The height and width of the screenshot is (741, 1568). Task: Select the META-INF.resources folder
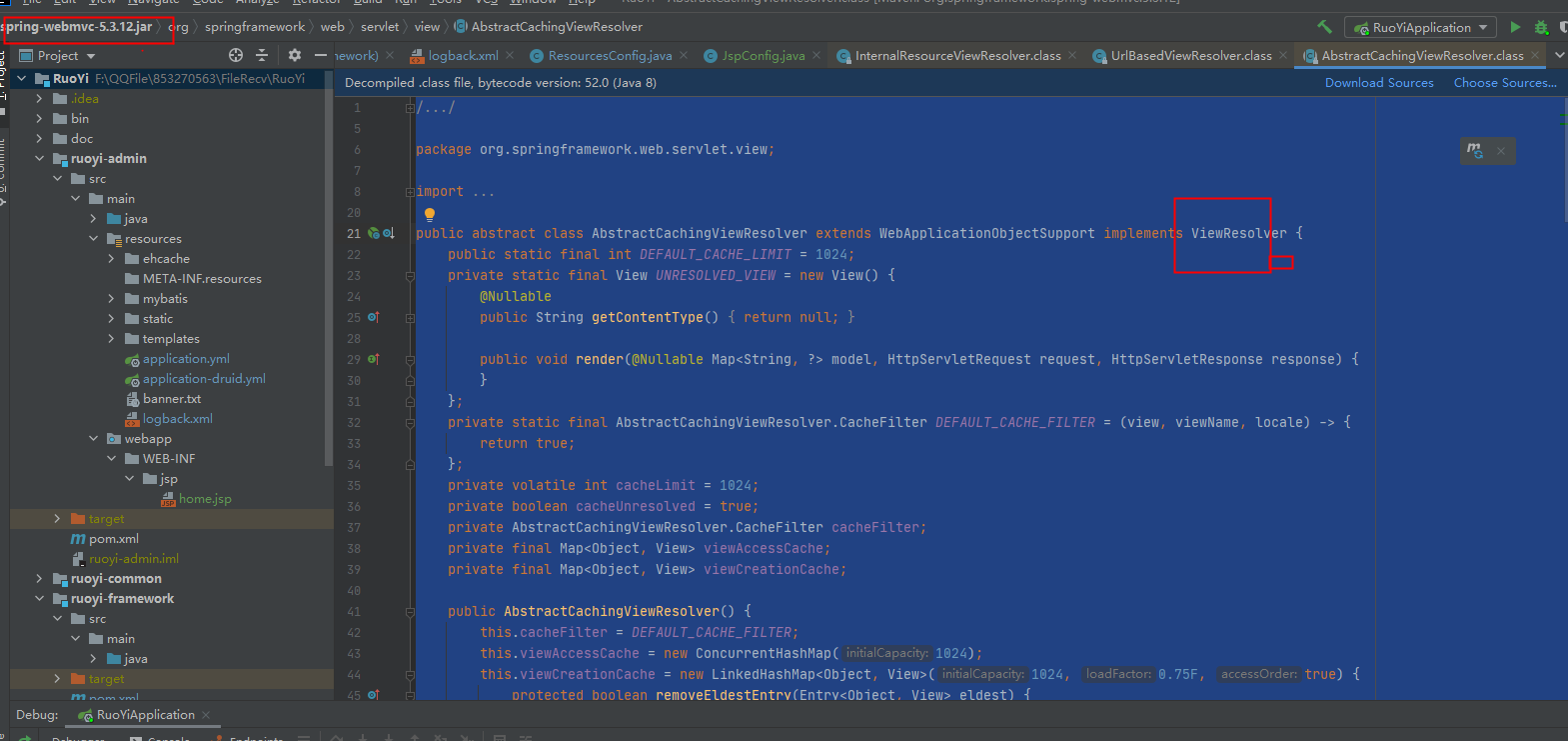pos(202,278)
